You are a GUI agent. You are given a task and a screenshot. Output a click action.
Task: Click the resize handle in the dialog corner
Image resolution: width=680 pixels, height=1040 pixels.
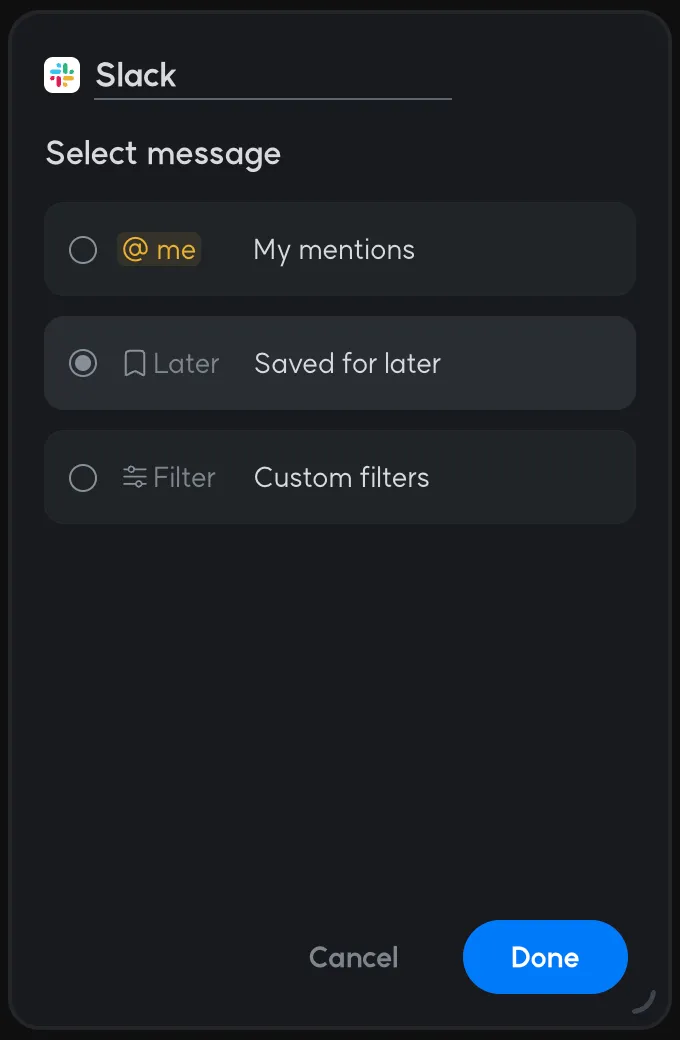(645, 1001)
